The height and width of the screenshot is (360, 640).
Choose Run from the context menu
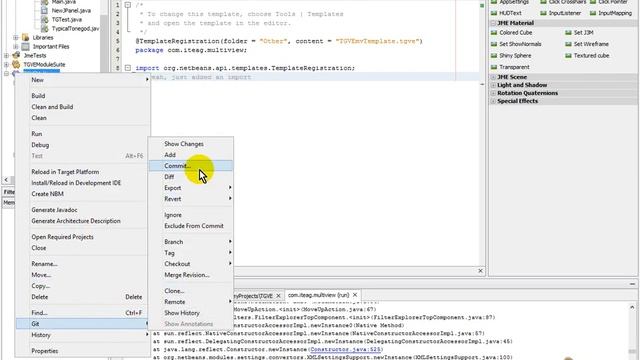(83, 134)
